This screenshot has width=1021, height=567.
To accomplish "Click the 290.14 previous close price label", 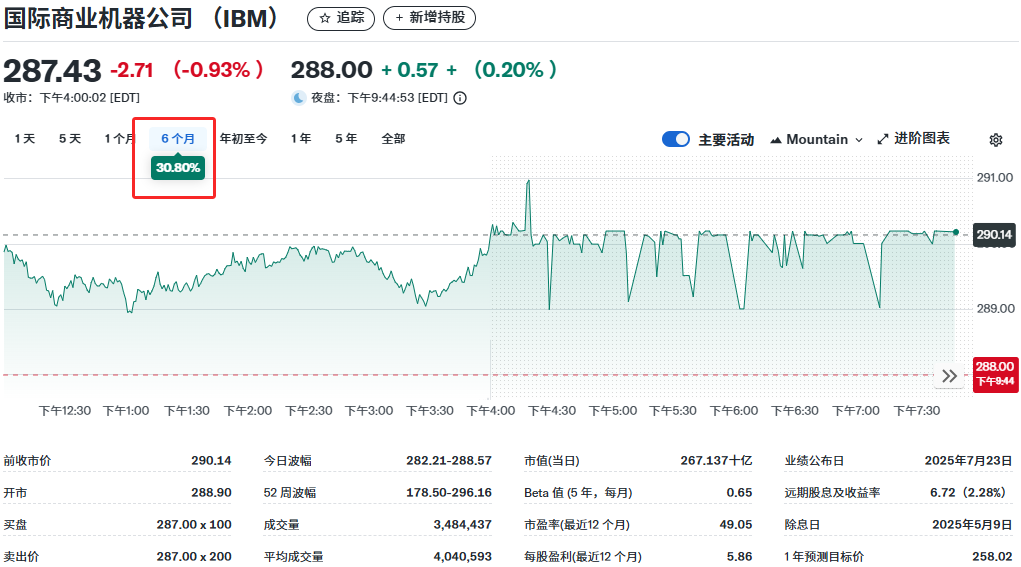I will (x=994, y=235).
